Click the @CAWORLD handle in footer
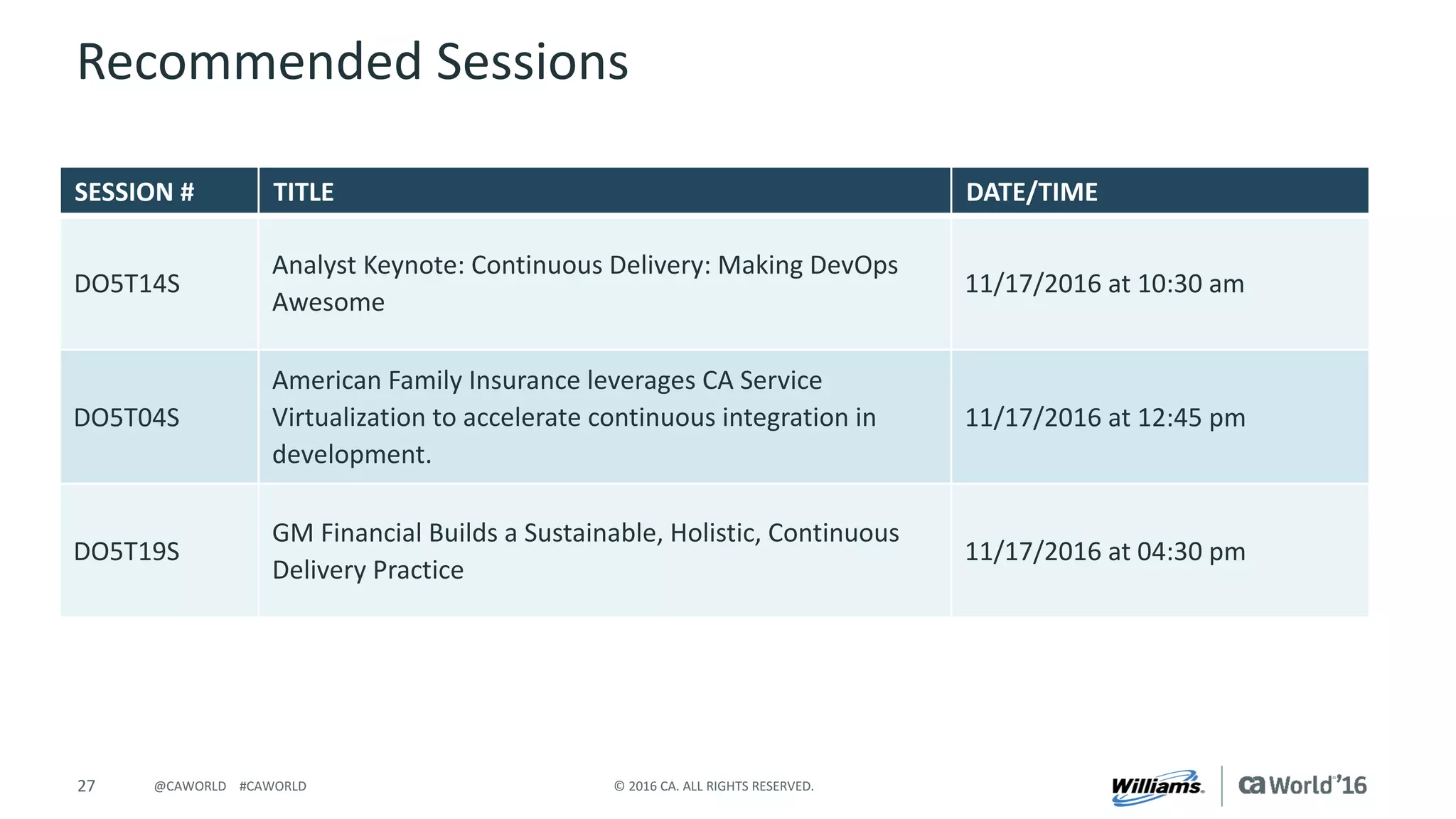1456x819 pixels. [190, 786]
